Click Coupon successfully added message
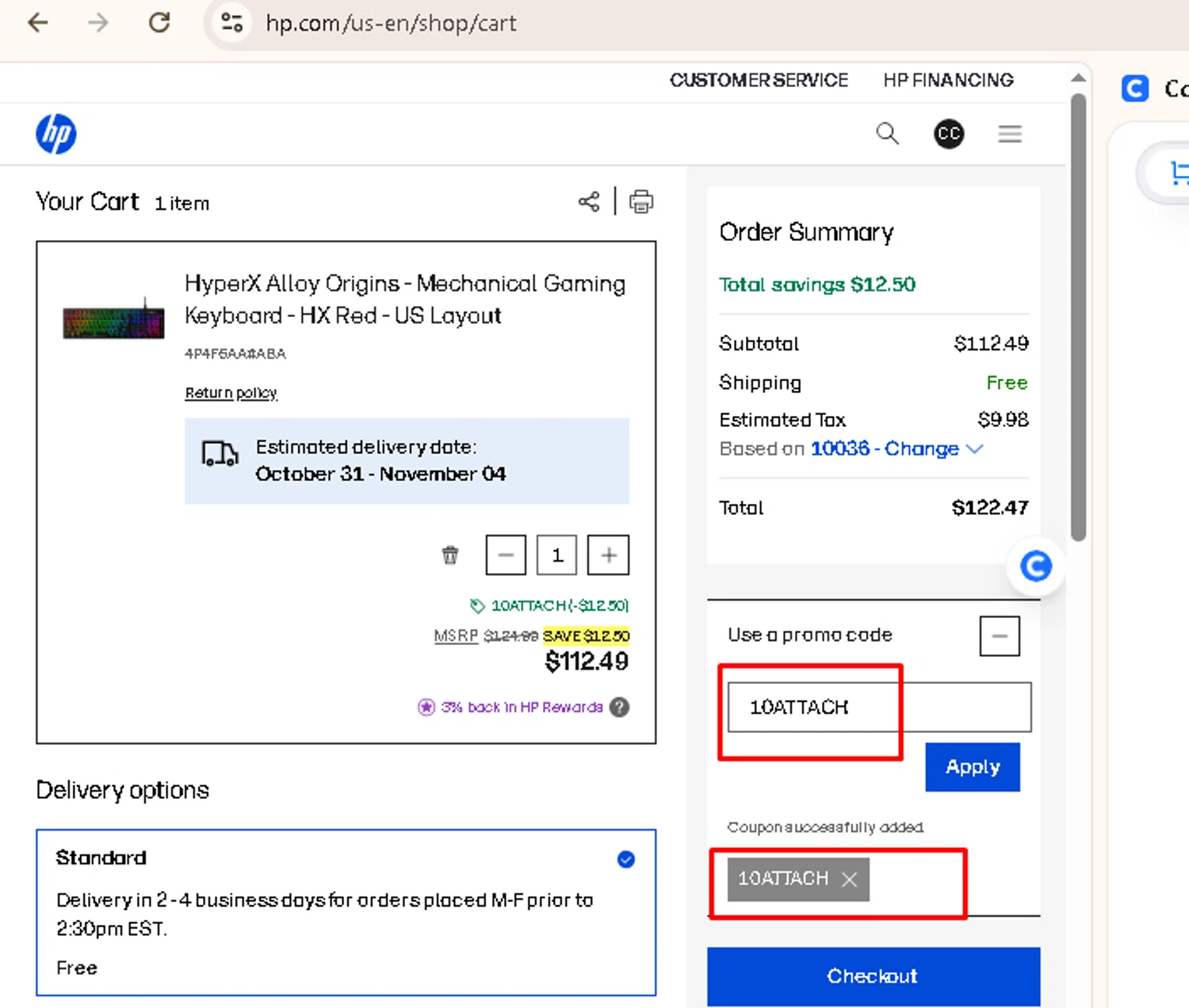Screen dimensions: 1189x1008 pyautogui.click(x=825, y=827)
